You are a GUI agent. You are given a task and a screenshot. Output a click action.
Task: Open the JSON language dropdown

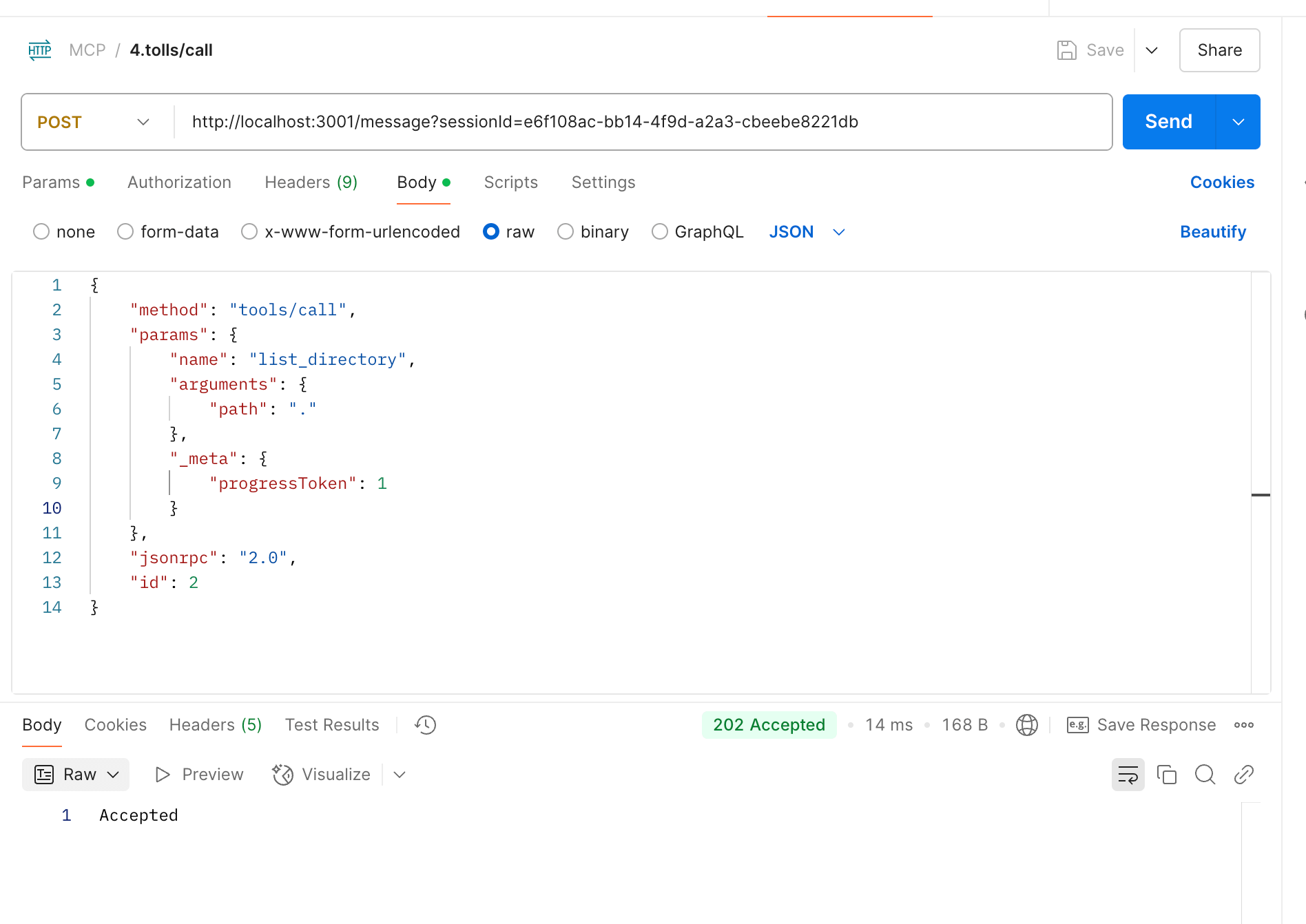pyautogui.click(x=807, y=232)
